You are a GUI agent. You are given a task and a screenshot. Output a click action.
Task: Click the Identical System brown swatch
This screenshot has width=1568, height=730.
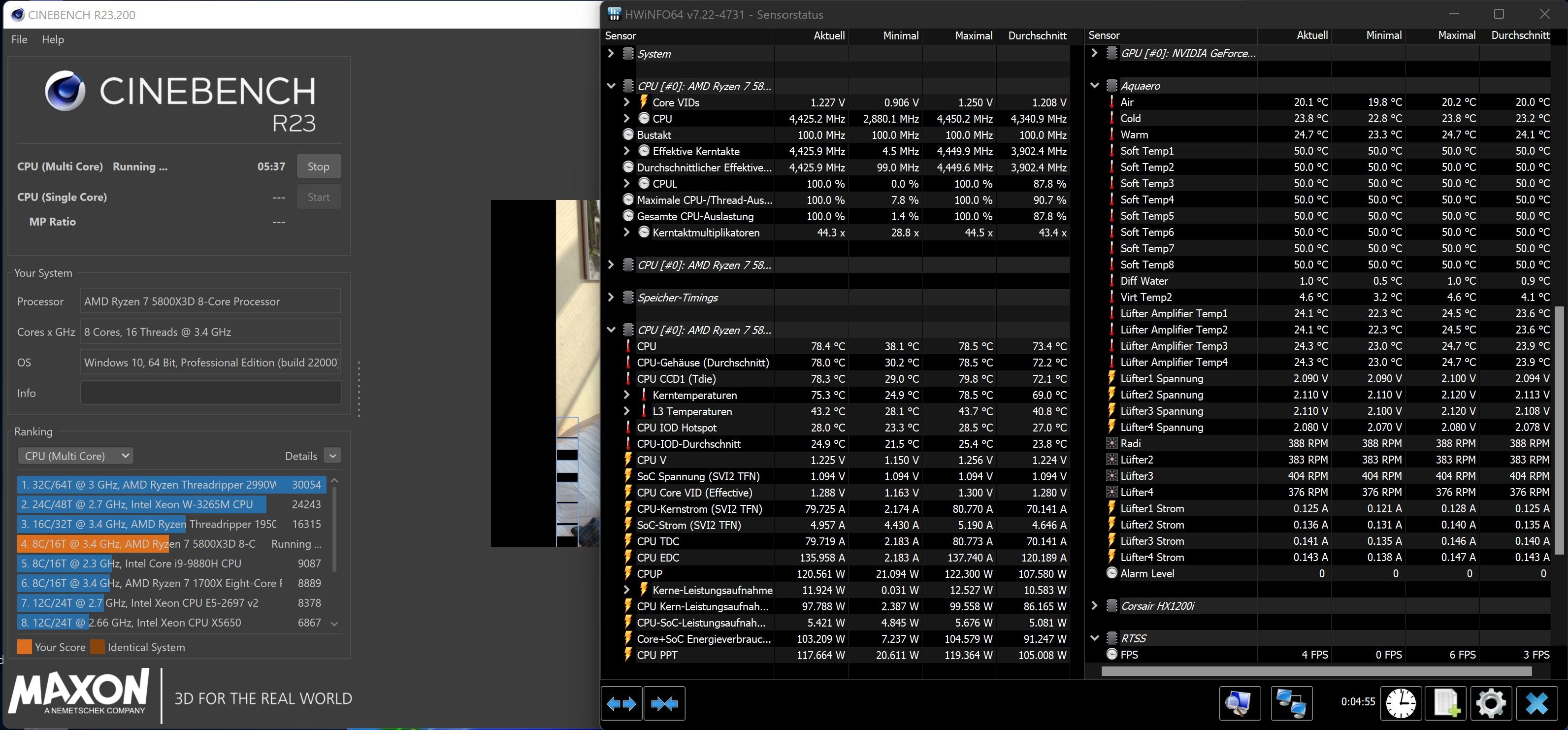tap(98, 647)
